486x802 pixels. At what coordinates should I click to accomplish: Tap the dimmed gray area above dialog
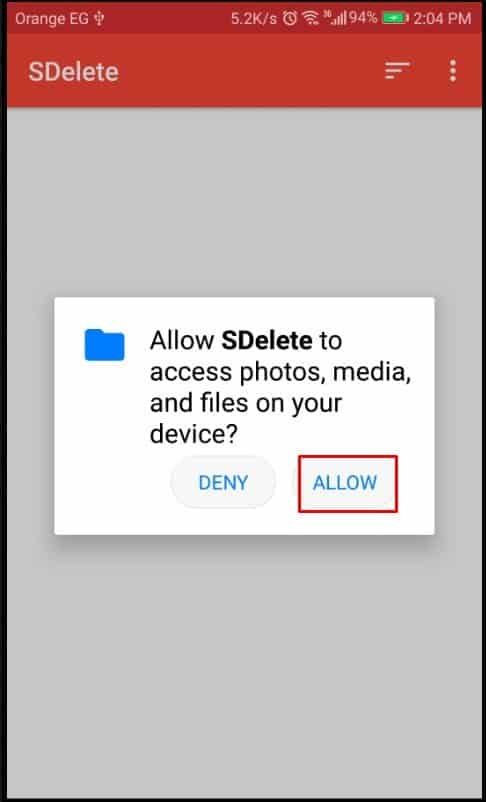pyautogui.click(x=243, y=202)
